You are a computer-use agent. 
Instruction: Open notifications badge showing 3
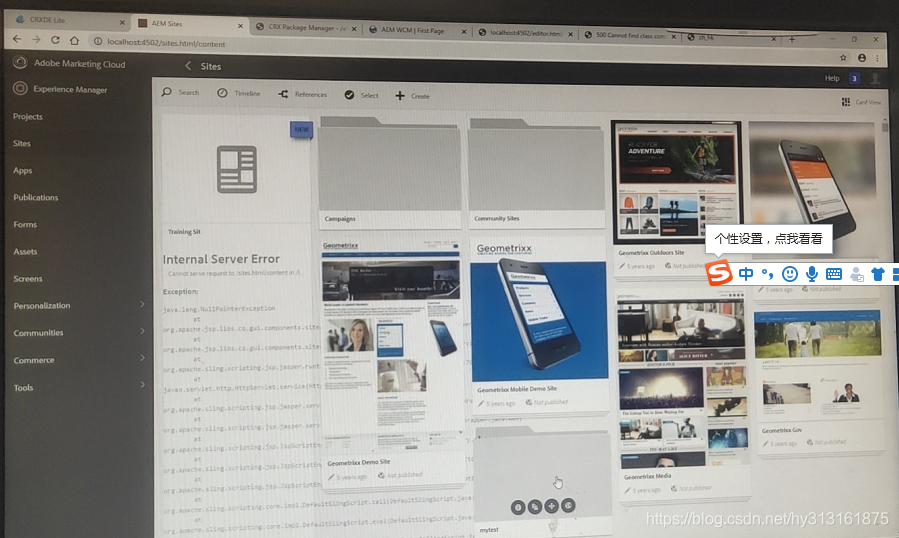854,79
